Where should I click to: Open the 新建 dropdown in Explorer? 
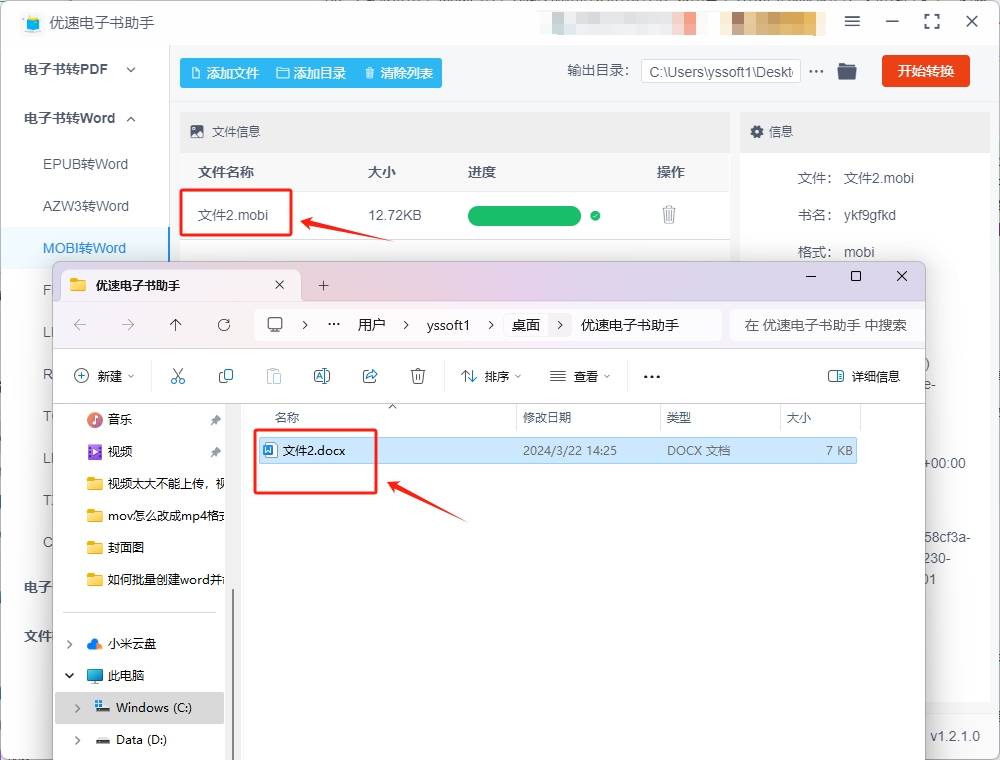[x=104, y=376]
